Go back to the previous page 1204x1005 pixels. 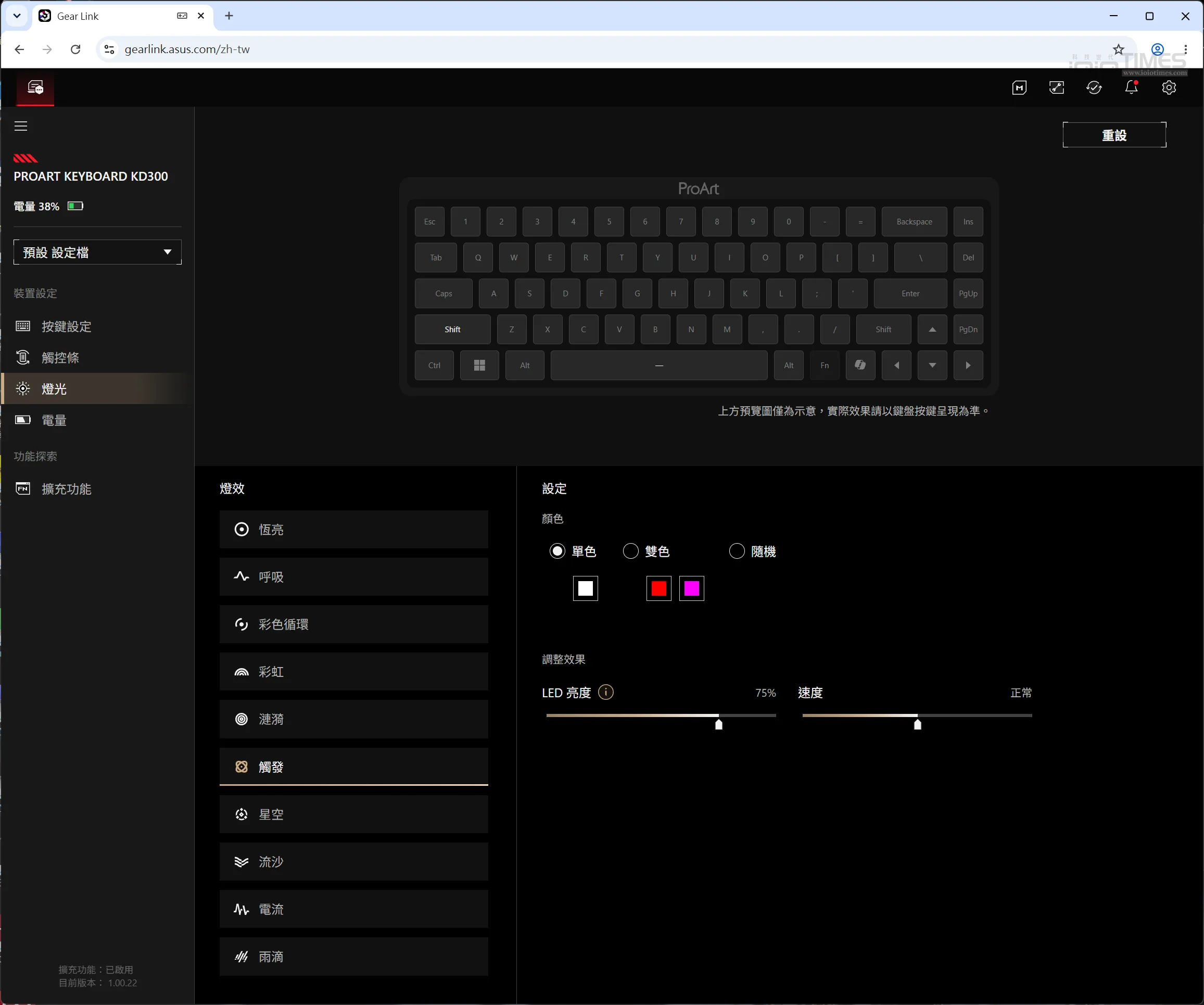pos(19,49)
